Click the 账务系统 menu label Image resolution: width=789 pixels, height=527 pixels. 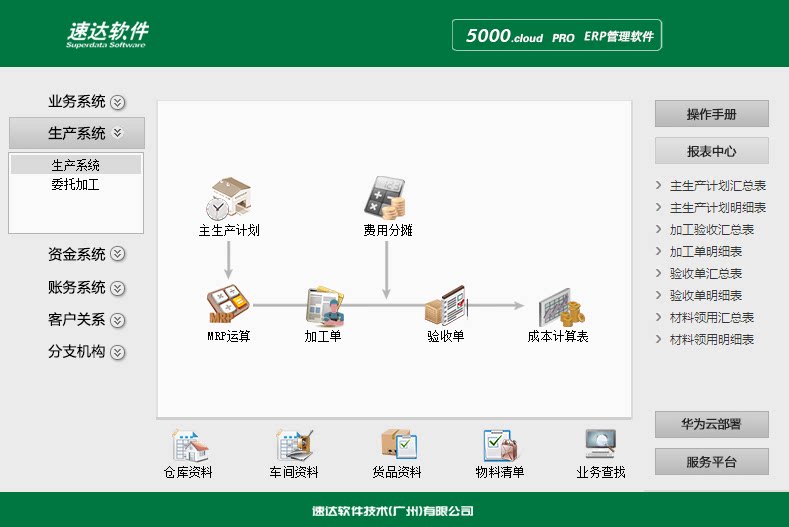pos(76,287)
